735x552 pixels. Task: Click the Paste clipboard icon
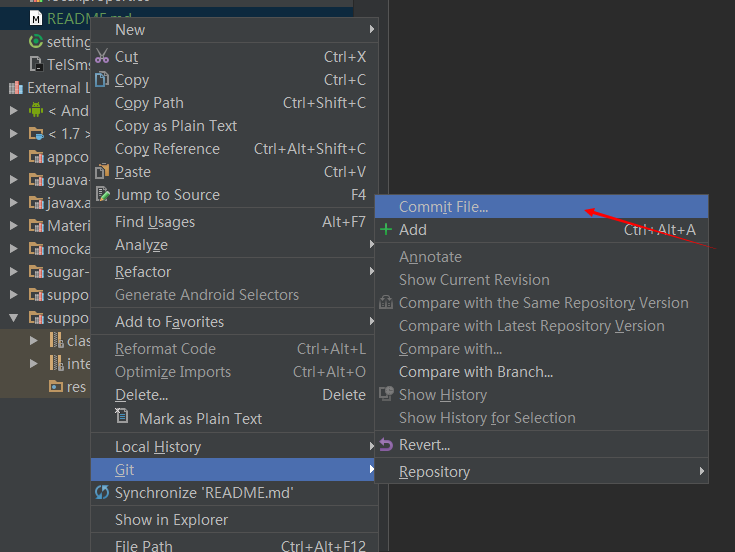pos(102,172)
